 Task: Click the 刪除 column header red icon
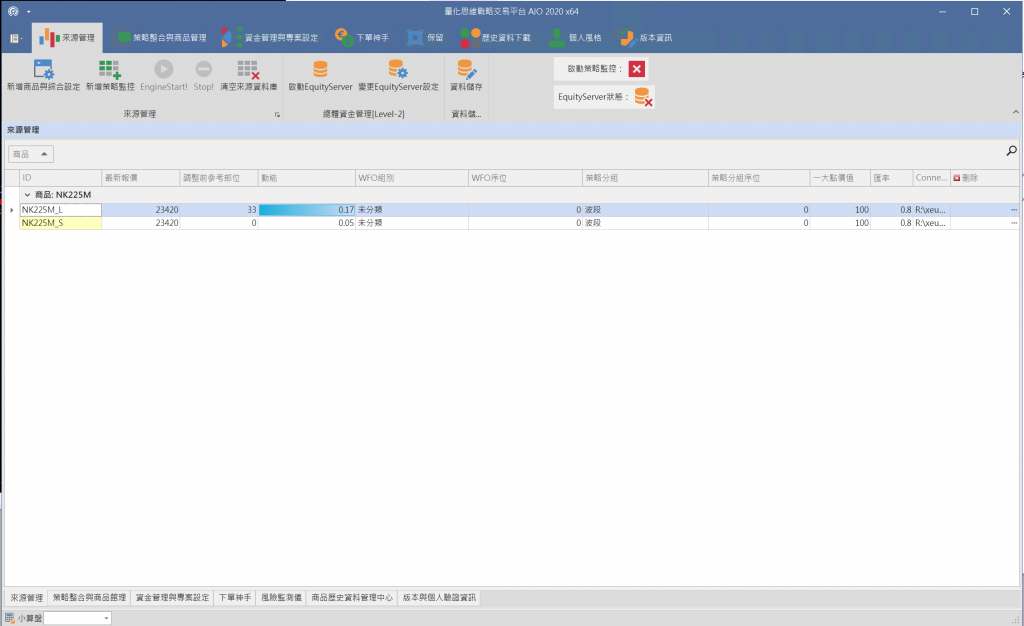(x=957, y=178)
